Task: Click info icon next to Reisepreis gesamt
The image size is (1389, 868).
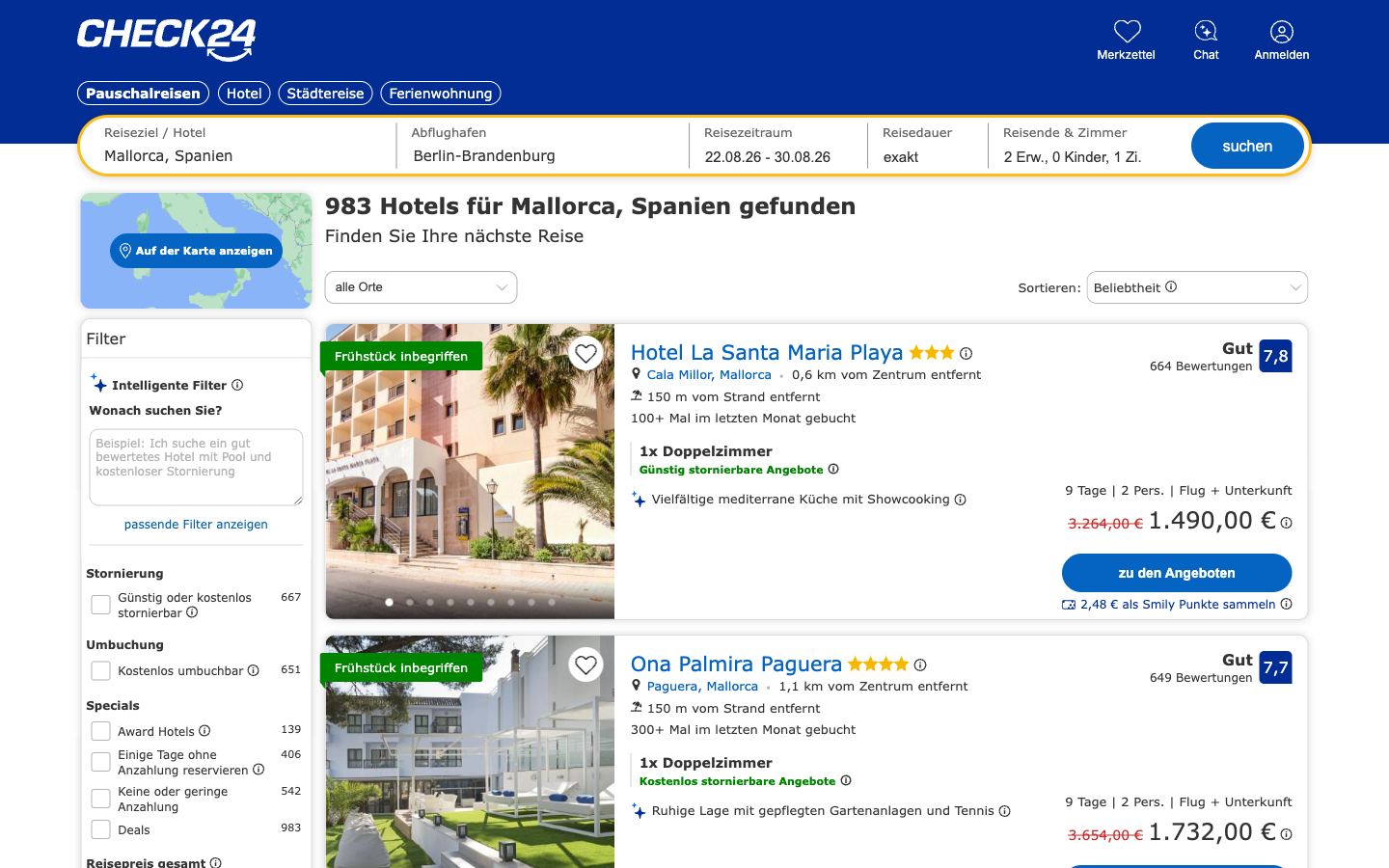Action: tap(216, 862)
